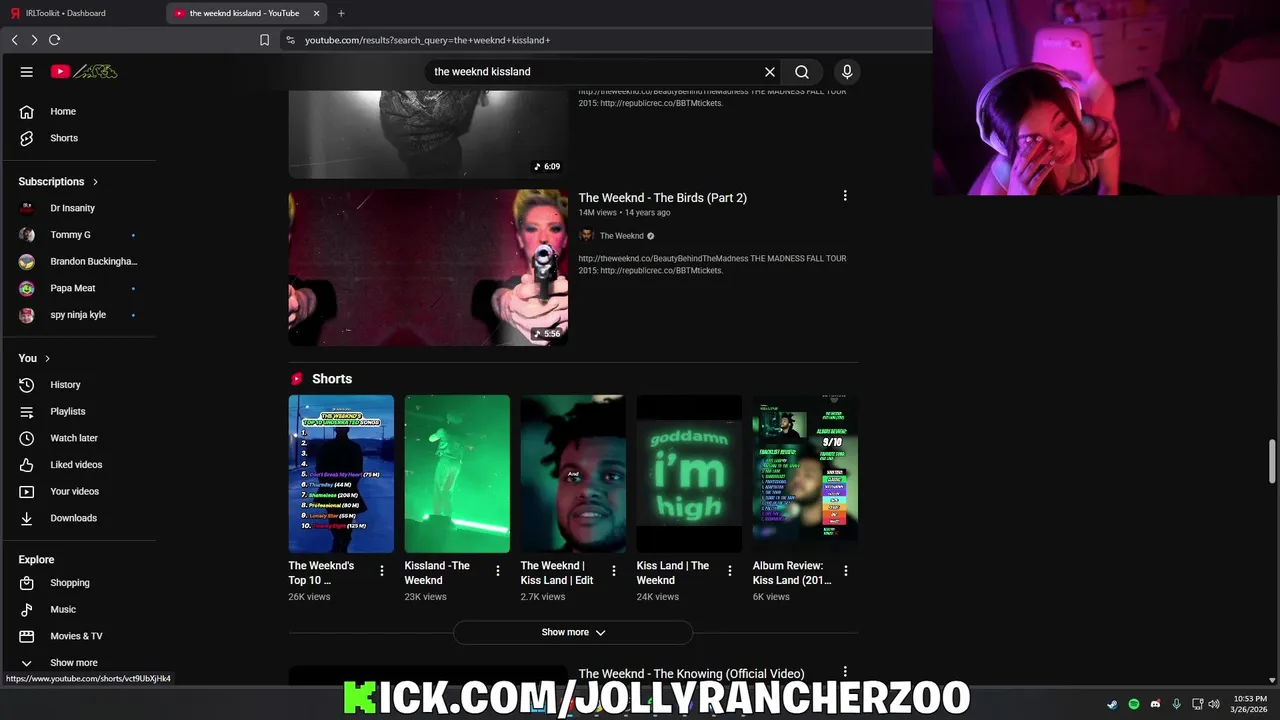Open options for Kiss Land | The Weeknd short

point(730,571)
